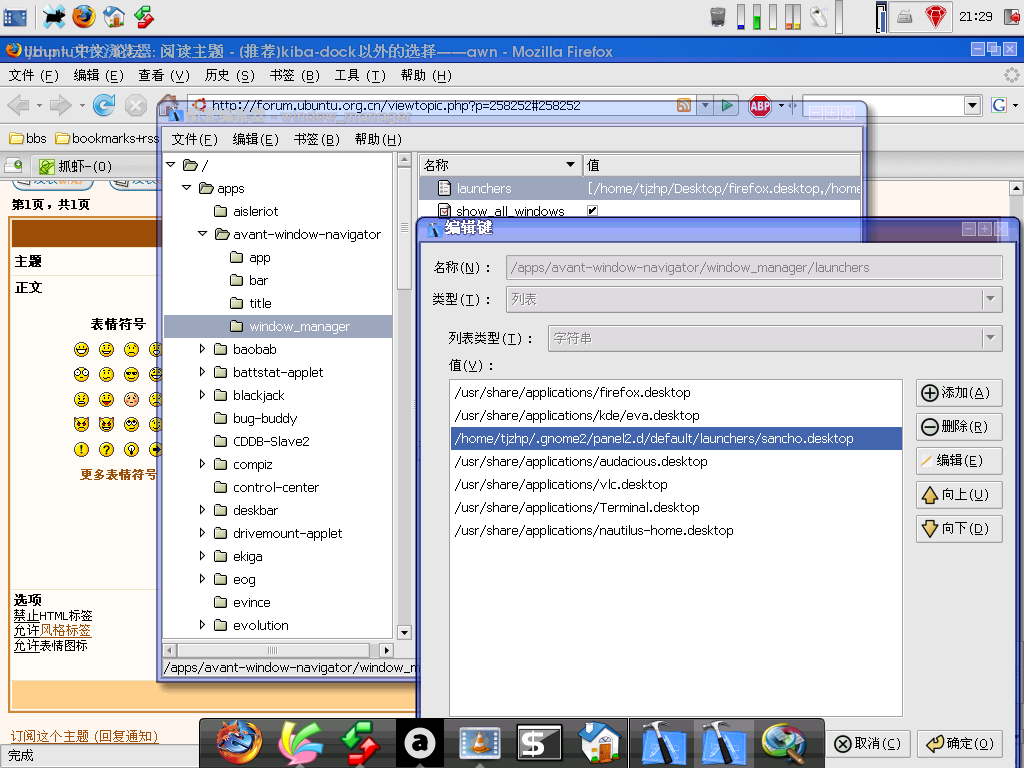This screenshot has width=1024, height=768.
Task: Click the Firefox back arrow button
Action: click(18, 105)
